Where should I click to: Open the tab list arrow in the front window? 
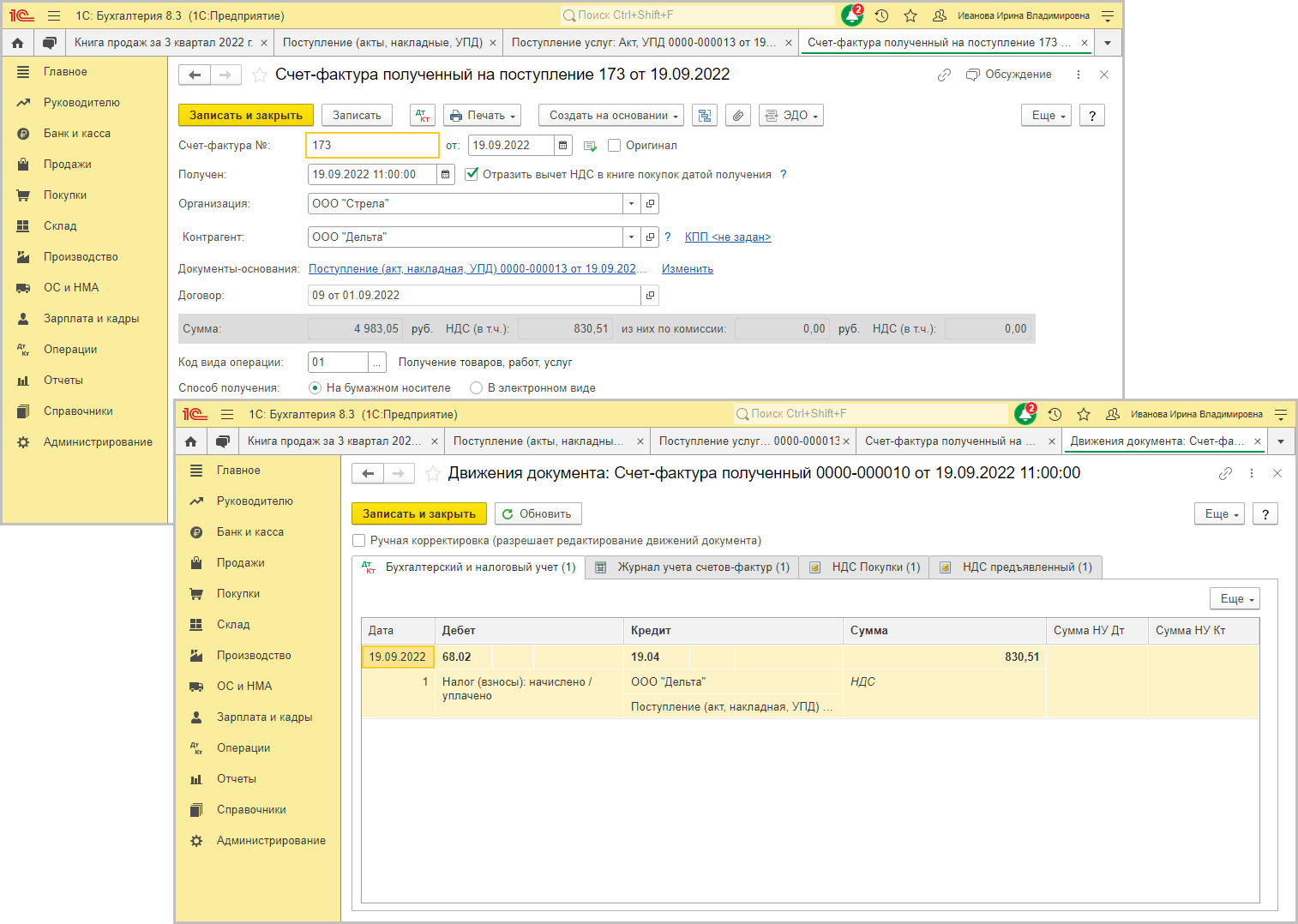click(1280, 441)
